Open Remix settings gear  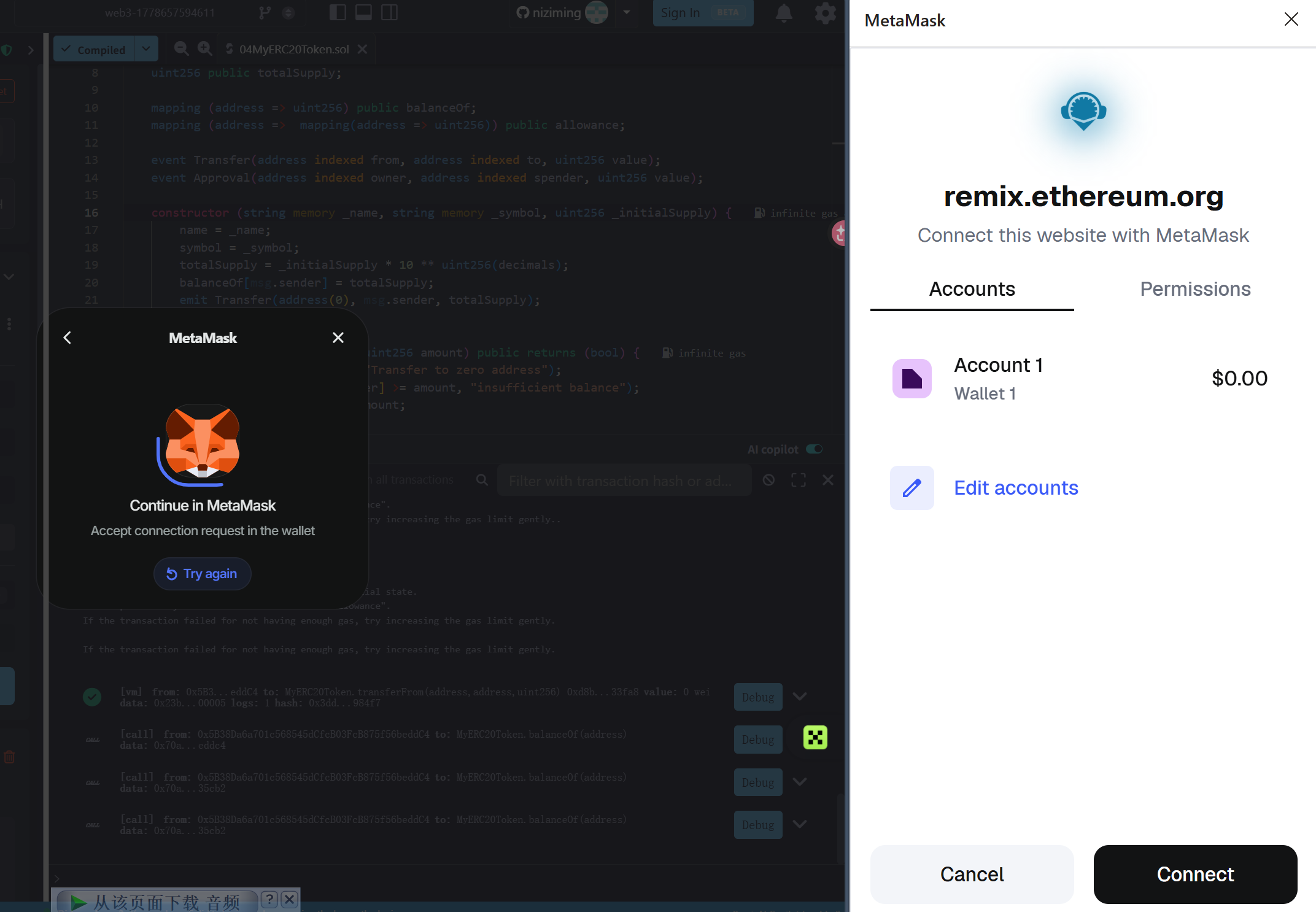click(x=825, y=13)
